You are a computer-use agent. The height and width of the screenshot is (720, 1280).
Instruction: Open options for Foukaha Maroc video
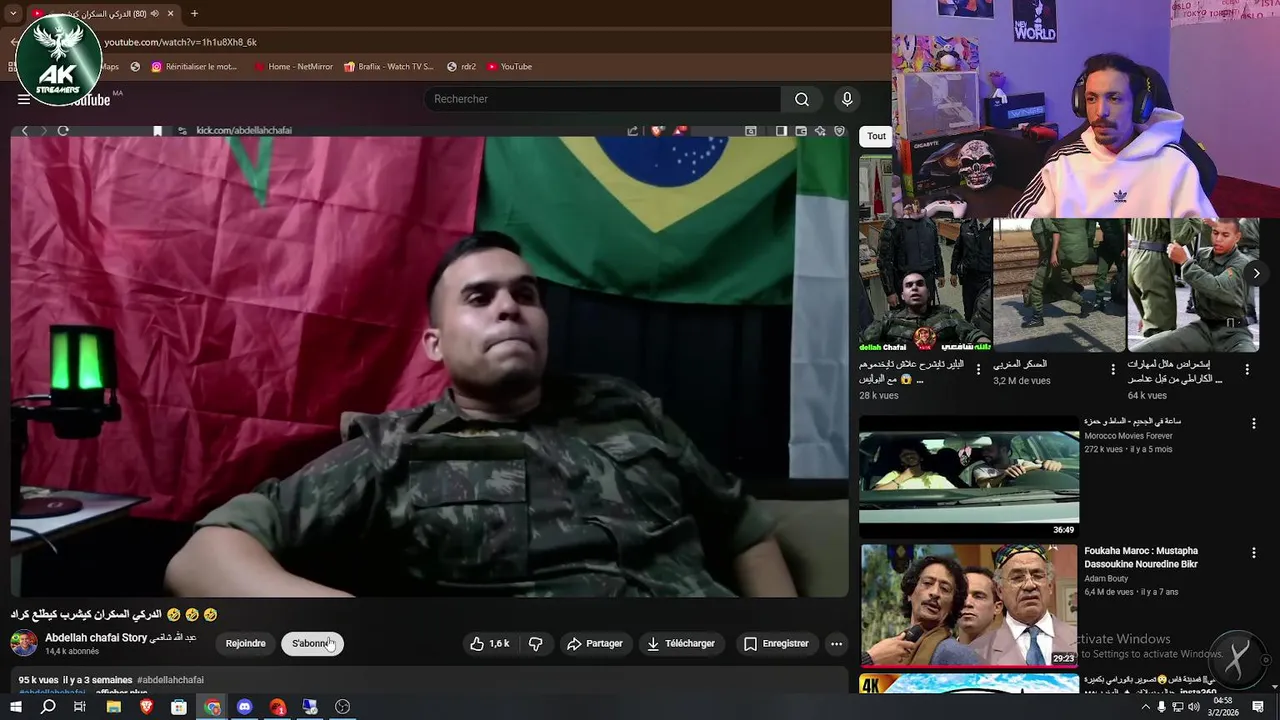[1253, 553]
